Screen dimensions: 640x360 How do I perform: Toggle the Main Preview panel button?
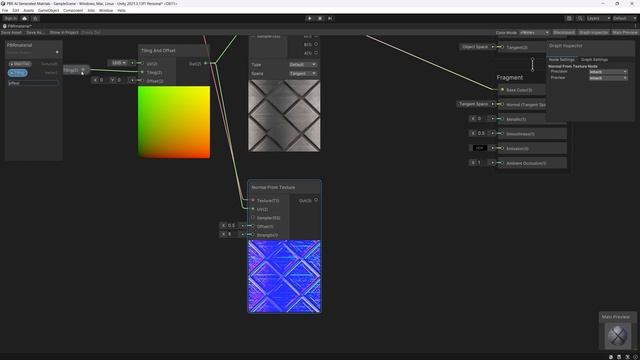point(624,32)
